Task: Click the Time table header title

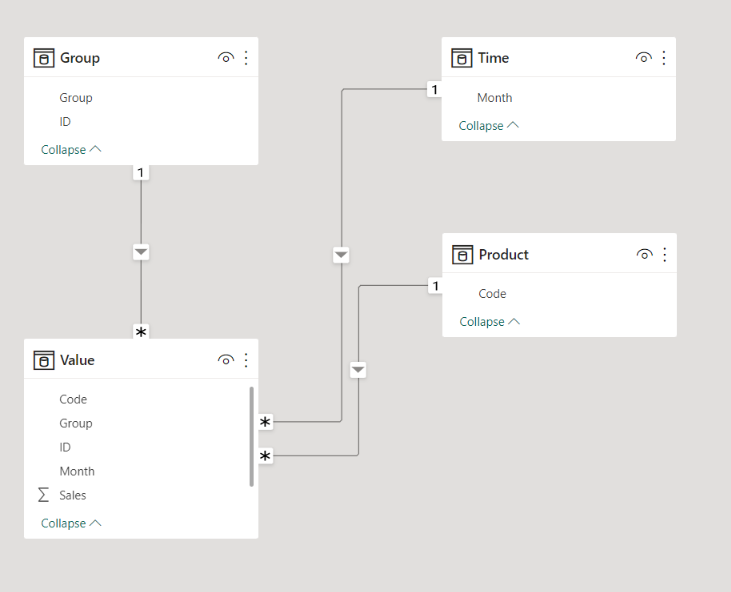Action: (493, 58)
